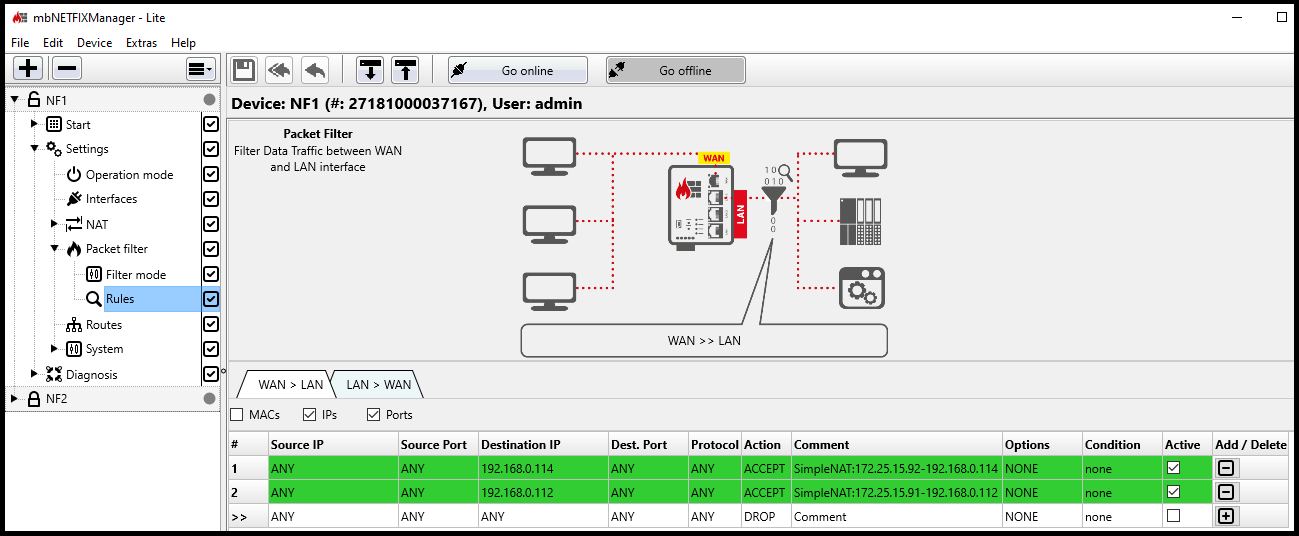This screenshot has width=1299, height=536.
Task: Expand the Diagnosis tree node
Action: 35,374
